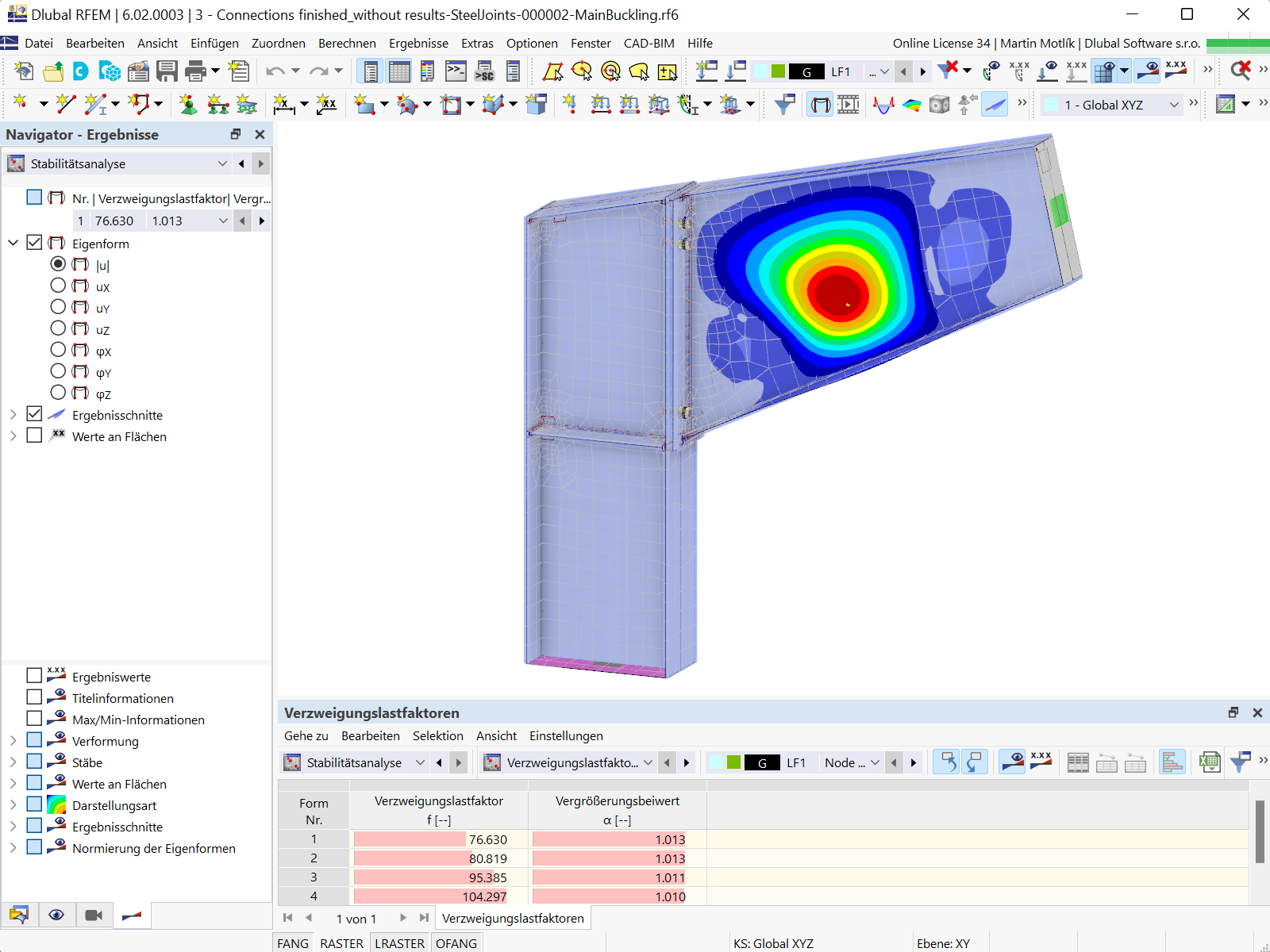
Task: Click the animation film strip icon
Action: coord(849,104)
